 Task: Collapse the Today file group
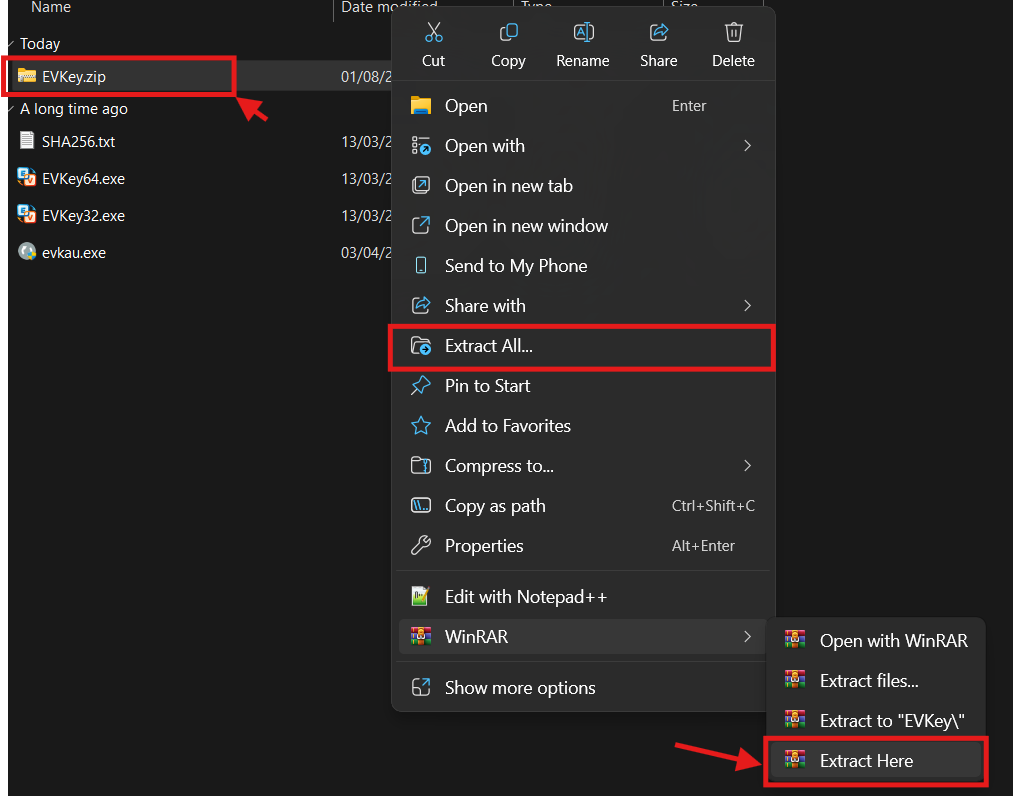pos(10,44)
